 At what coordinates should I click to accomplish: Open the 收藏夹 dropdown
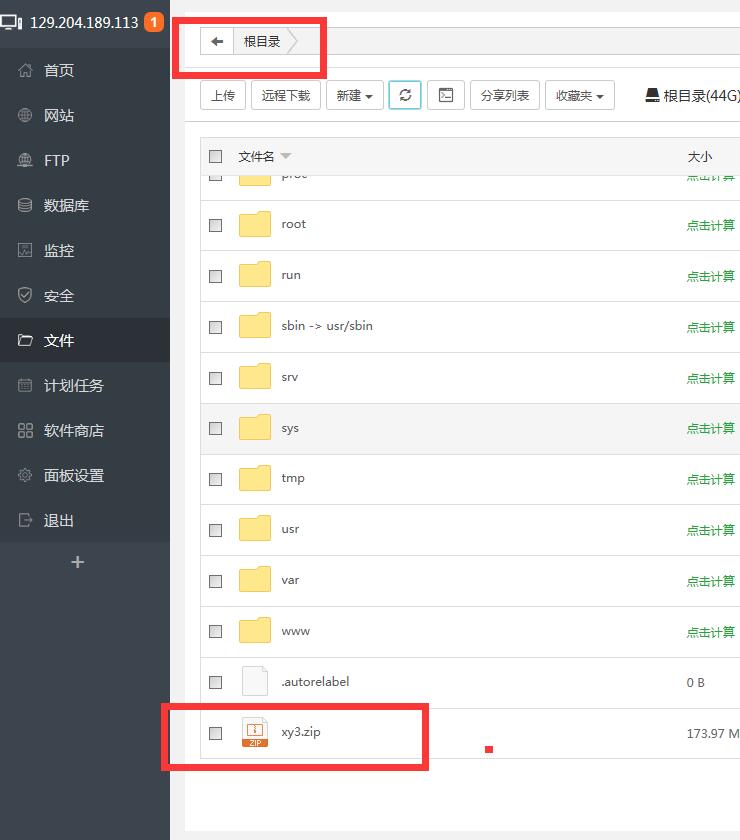(x=579, y=96)
